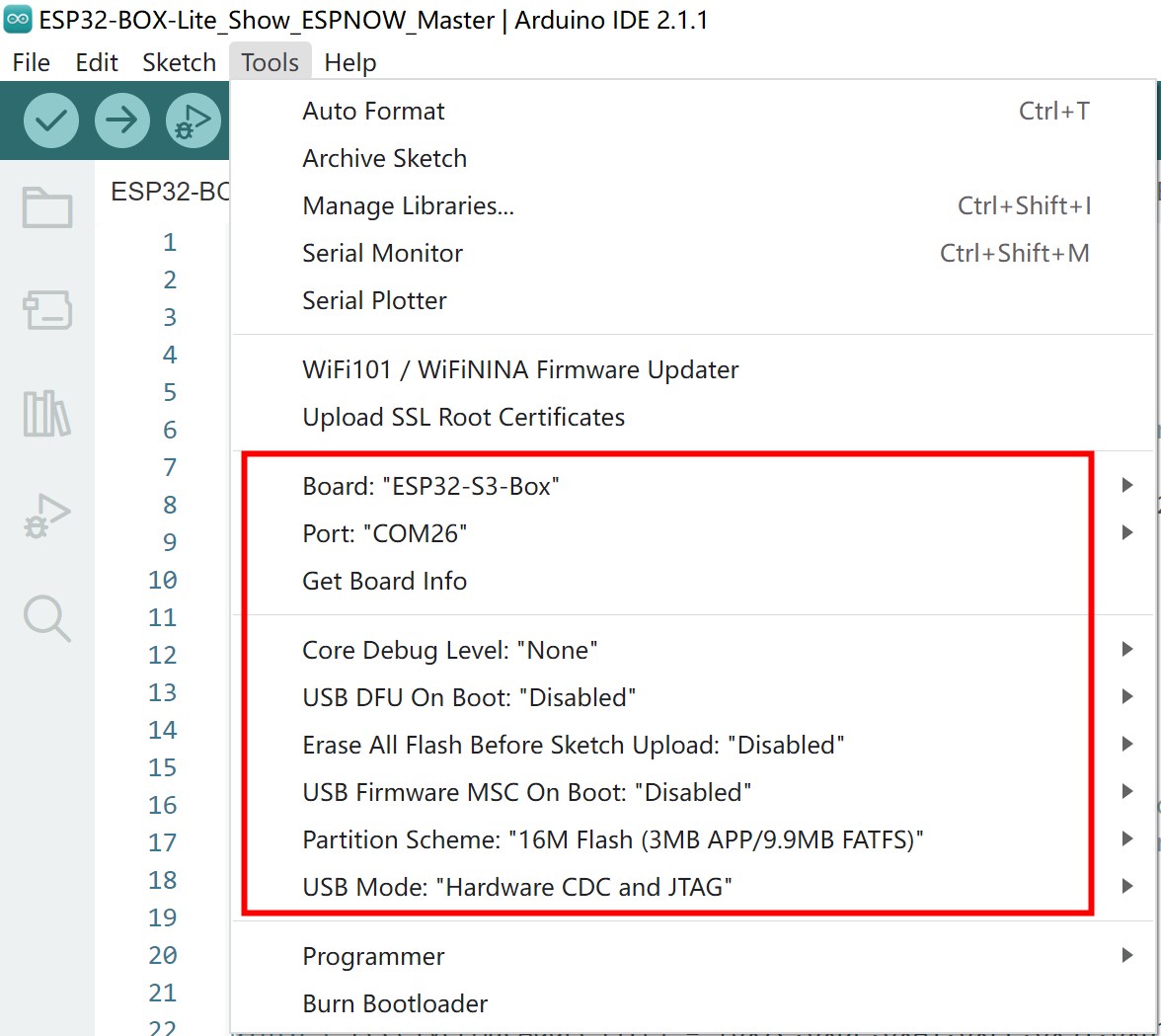Click line number 5 in editor gutter

tap(170, 392)
